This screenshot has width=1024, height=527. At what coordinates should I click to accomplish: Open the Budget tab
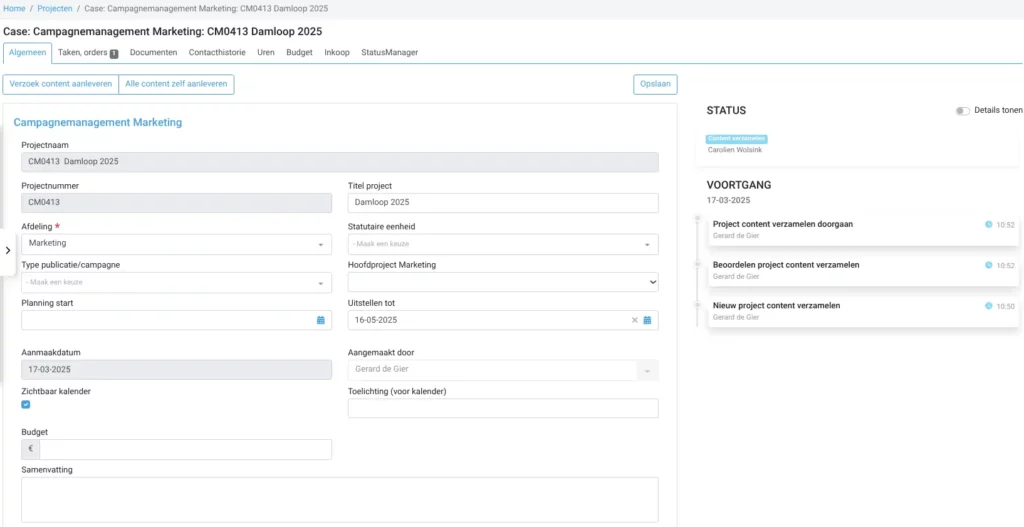pos(299,53)
